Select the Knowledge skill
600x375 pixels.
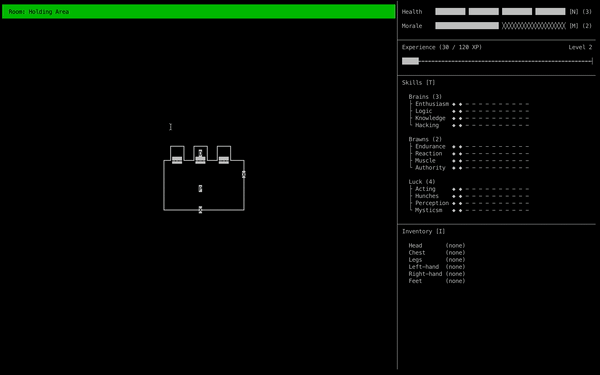tap(430, 118)
